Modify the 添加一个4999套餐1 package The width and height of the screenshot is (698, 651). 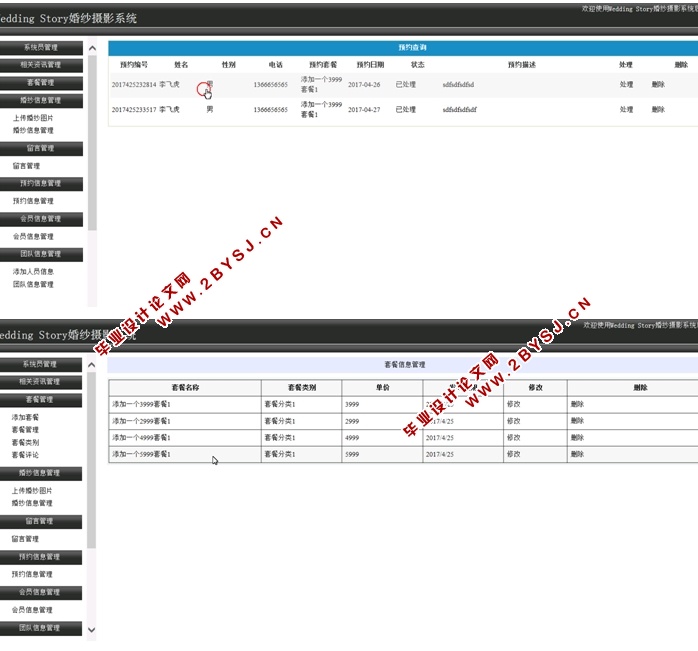[x=513, y=438]
